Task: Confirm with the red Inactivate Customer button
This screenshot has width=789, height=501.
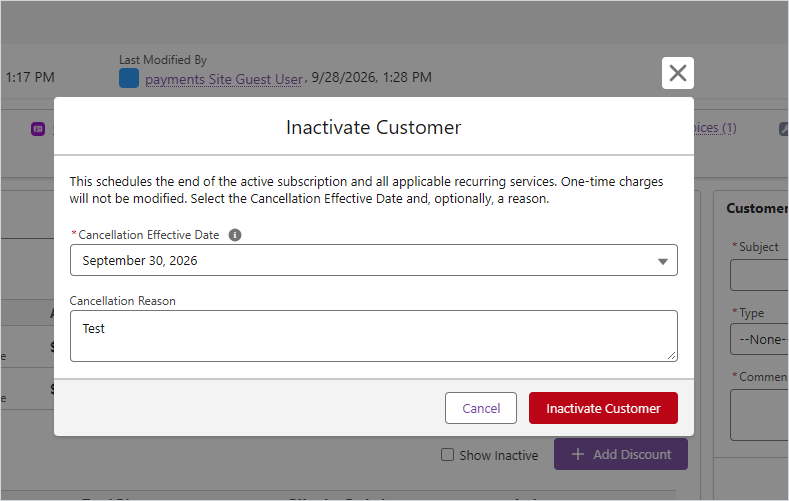Action: [603, 408]
